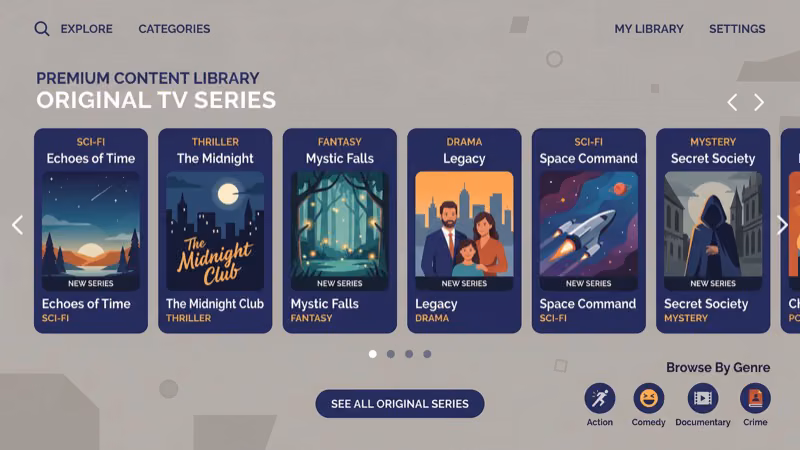The width and height of the screenshot is (800, 450).
Task: Browse the Comedy genre icon
Action: [x=648, y=398]
